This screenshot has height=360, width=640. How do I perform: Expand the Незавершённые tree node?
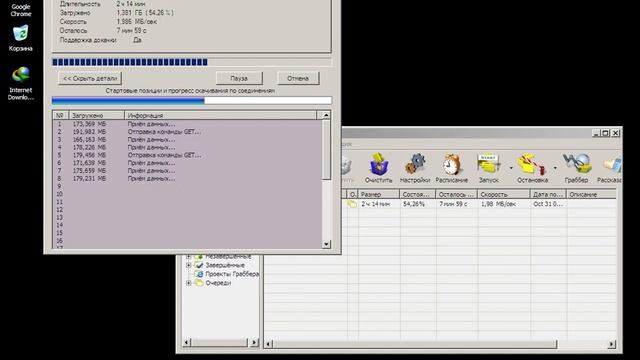[189, 257]
